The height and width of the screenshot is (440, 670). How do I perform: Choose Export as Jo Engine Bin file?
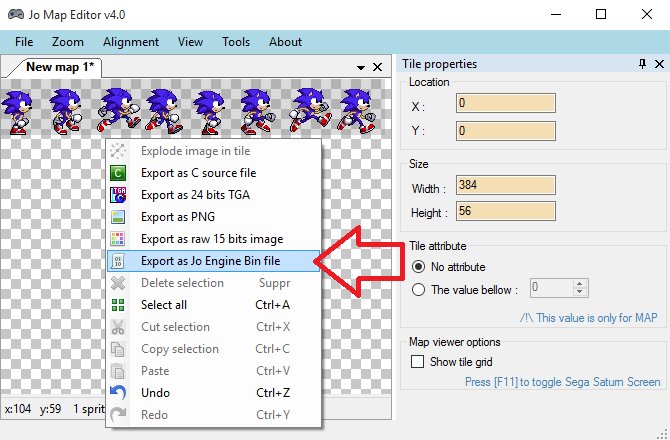[x=213, y=261]
